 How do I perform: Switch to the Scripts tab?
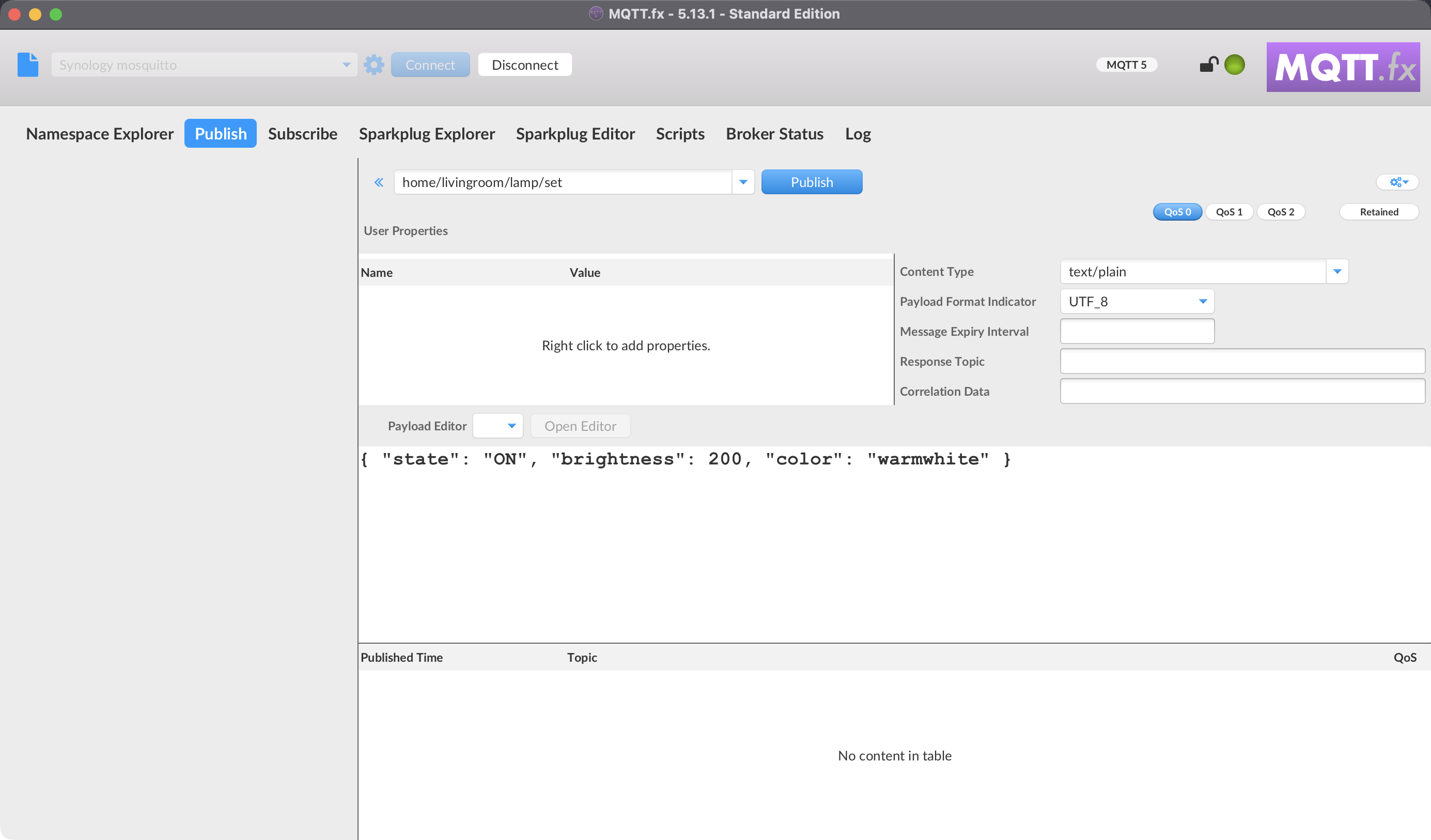pos(680,133)
